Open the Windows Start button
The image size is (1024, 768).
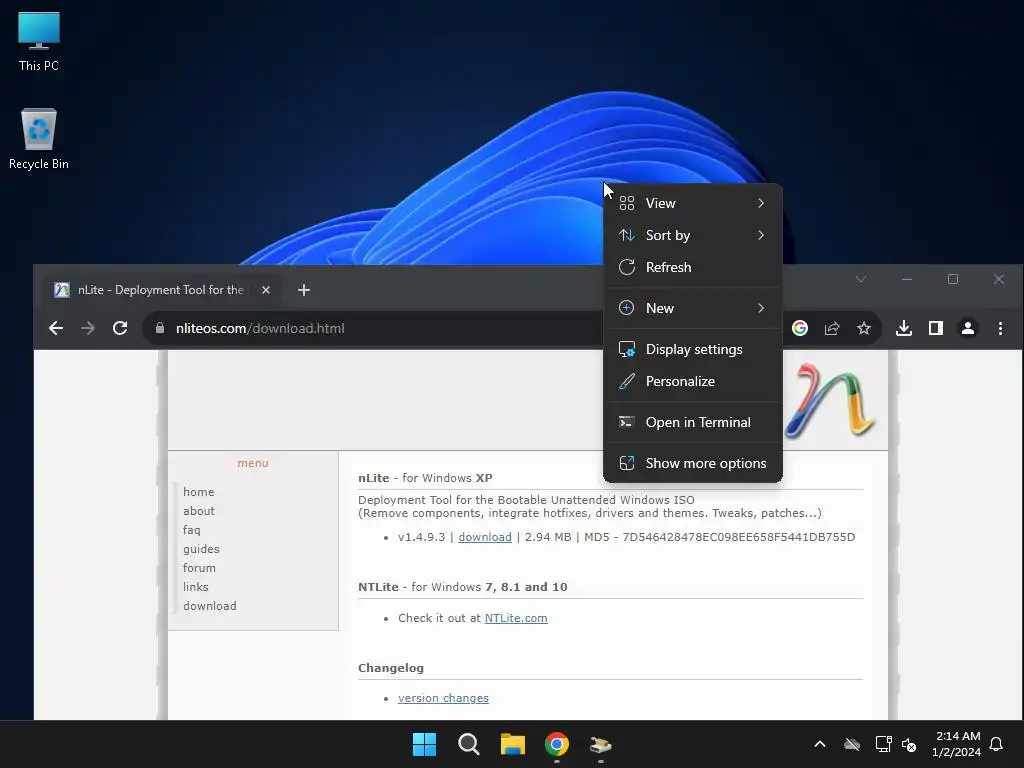point(424,744)
